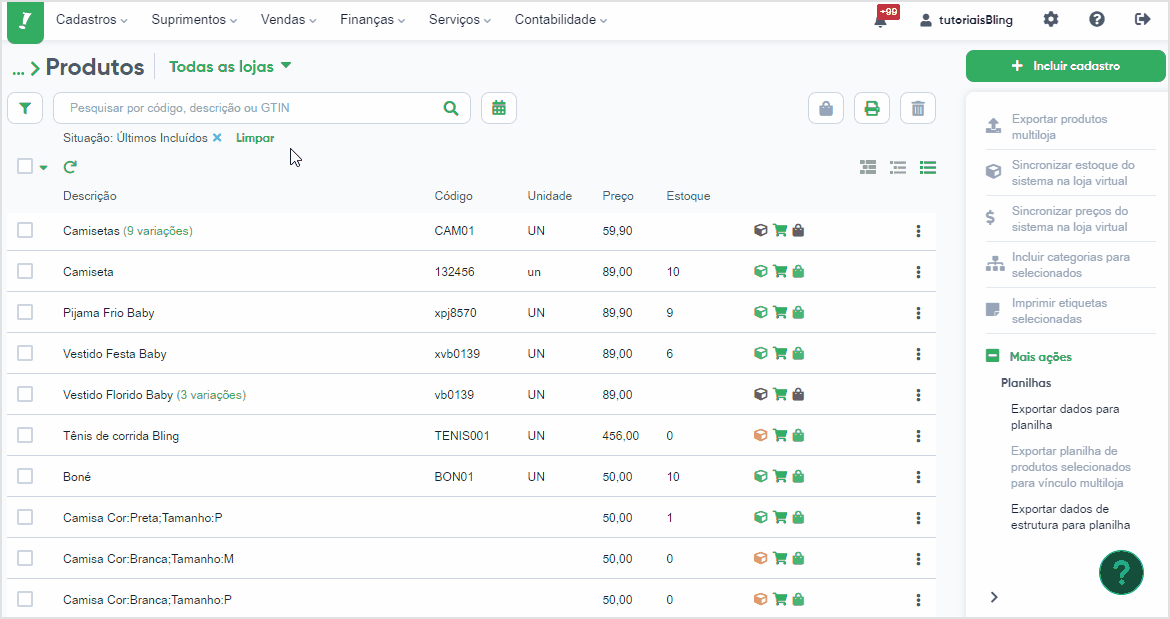Screen dimensions: 1170x619
Task: Click the trash delete icon
Action: (x=918, y=109)
